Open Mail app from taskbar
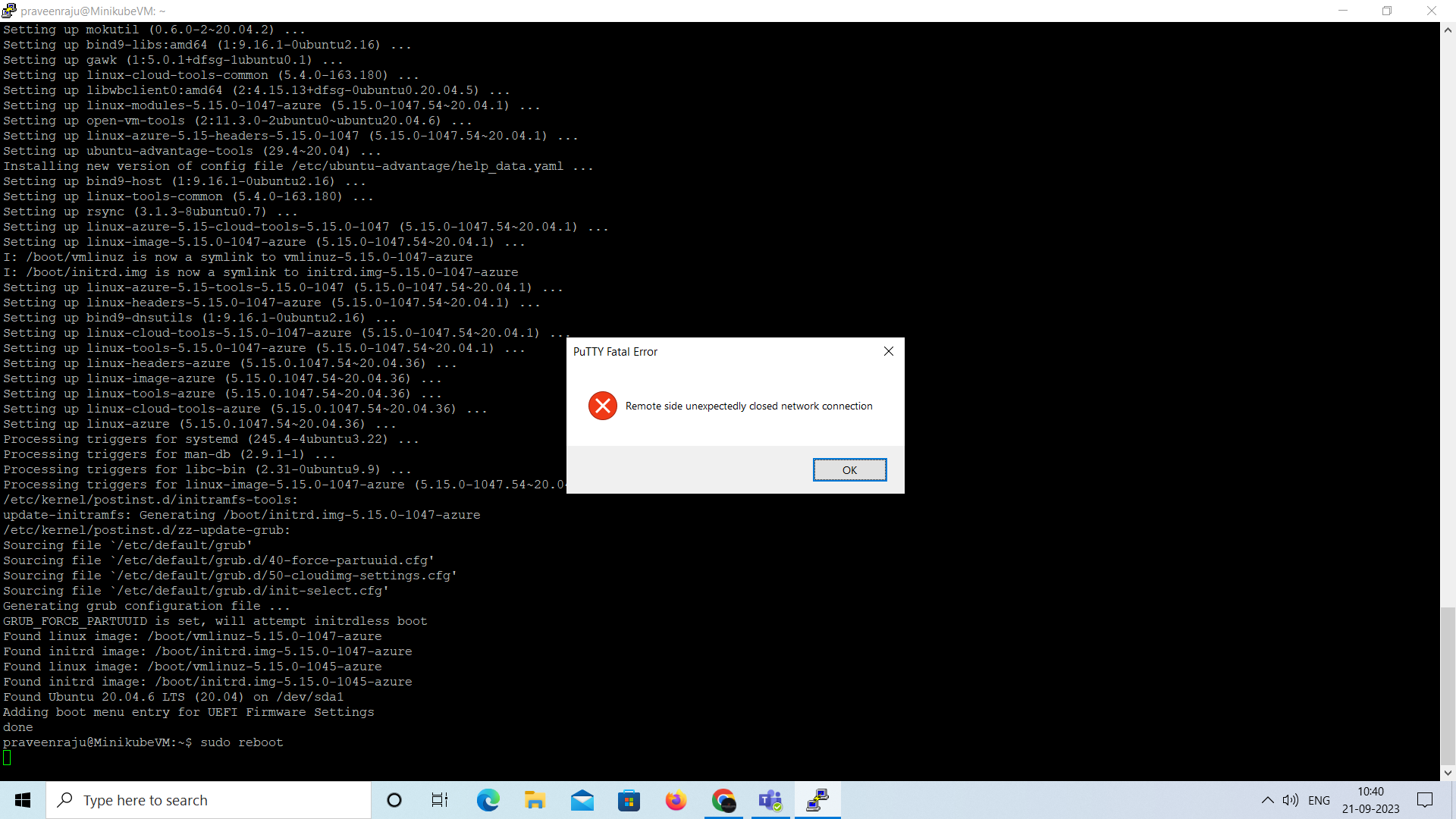This screenshot has width=1456, height=819. pos(582,800)
